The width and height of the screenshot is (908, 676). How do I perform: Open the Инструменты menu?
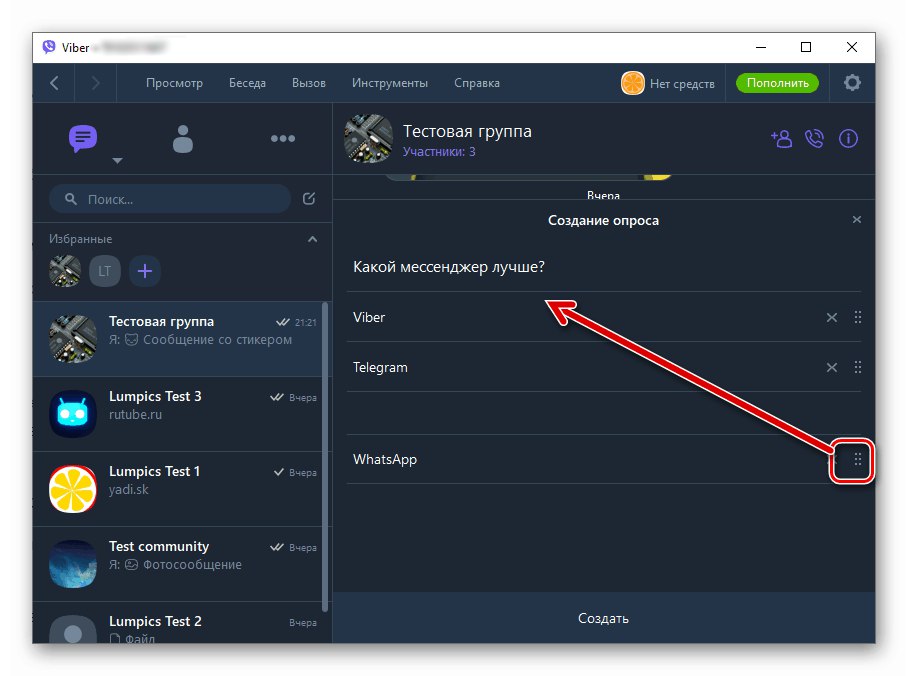[390, 83]
